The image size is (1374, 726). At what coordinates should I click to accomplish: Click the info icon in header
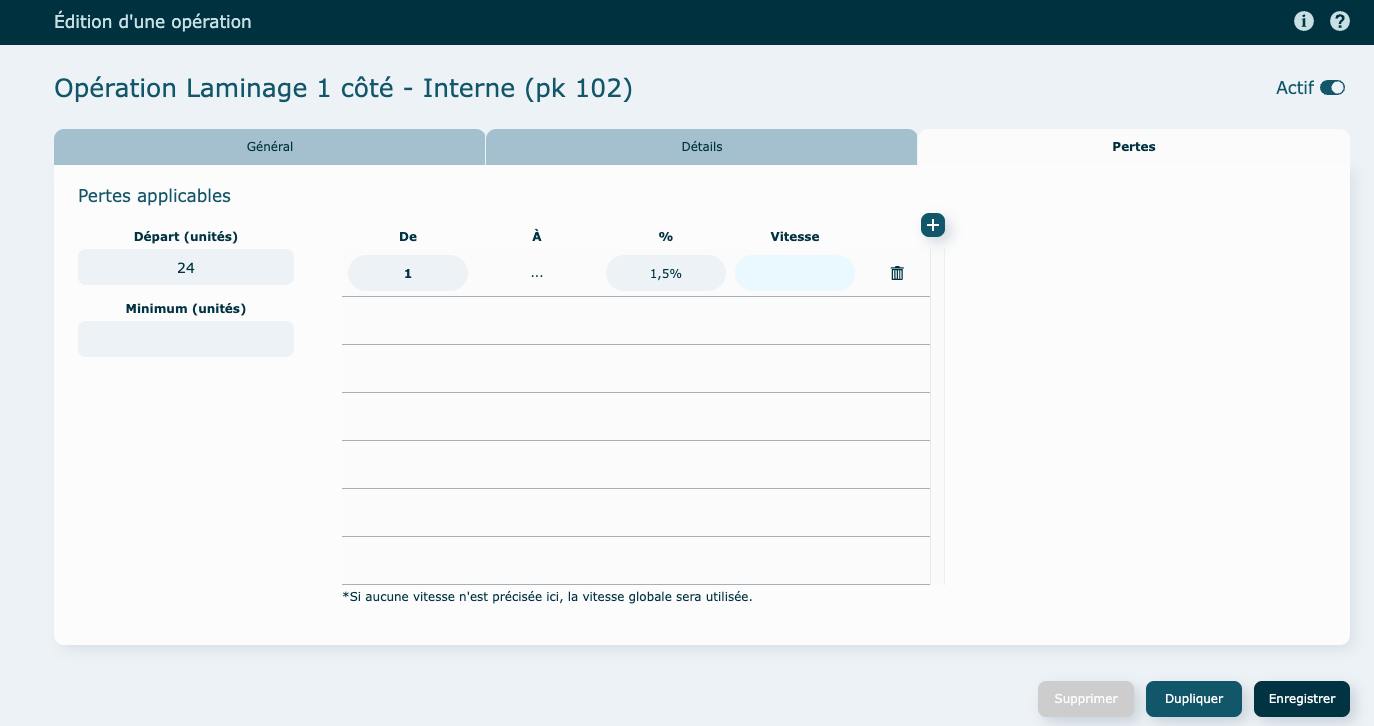tap(1303, 22)
